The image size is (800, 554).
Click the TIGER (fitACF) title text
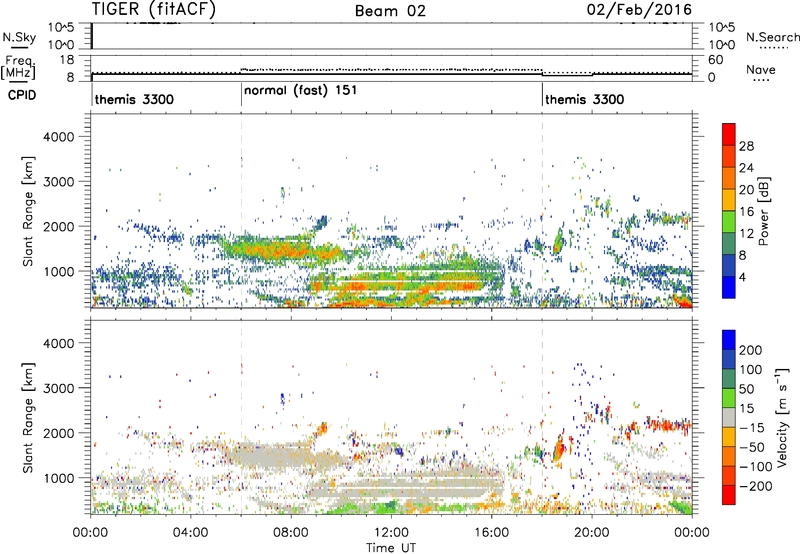pyautogui.click(x=153, y=9)
